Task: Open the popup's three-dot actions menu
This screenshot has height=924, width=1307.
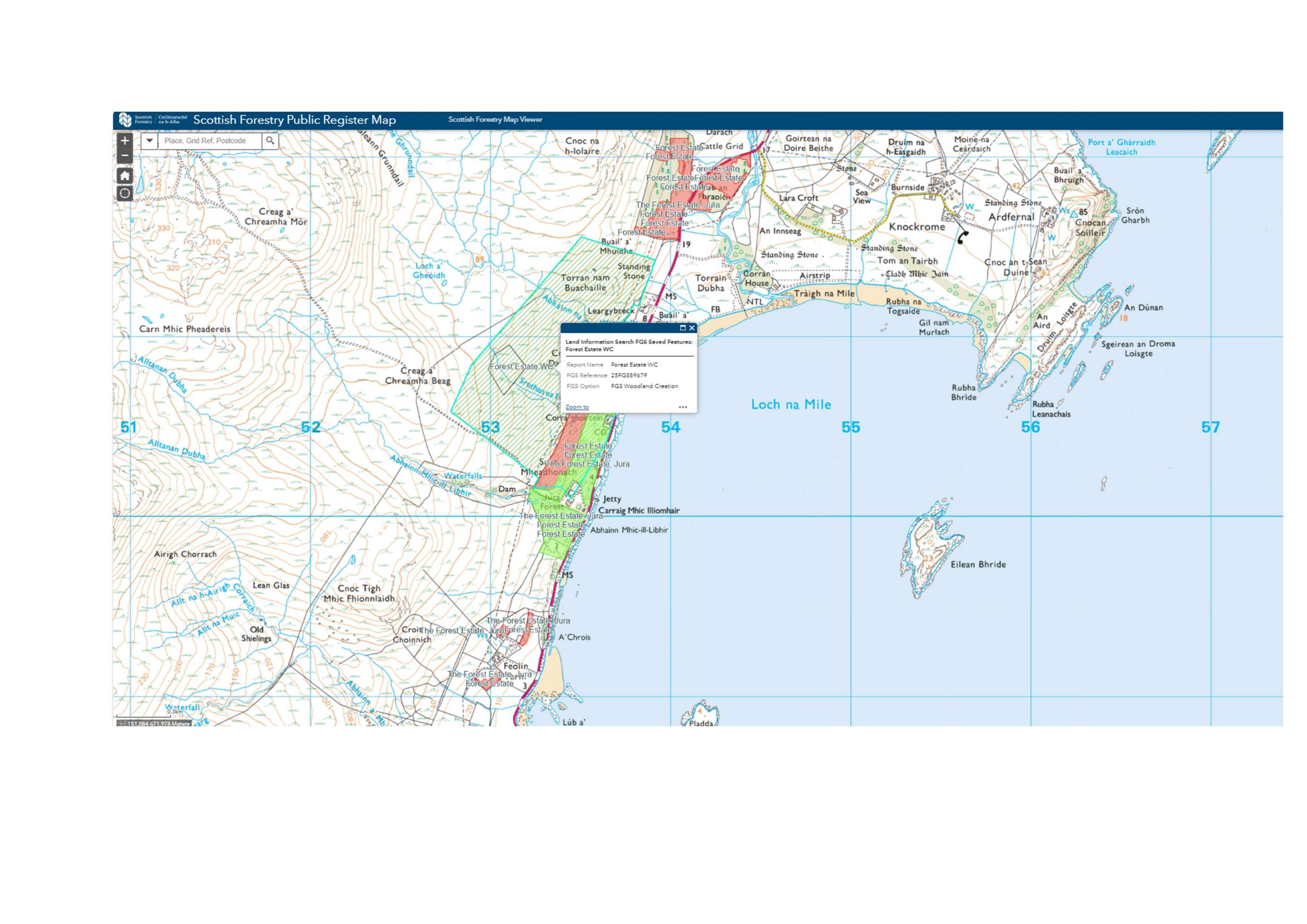Action: [683, 407]
